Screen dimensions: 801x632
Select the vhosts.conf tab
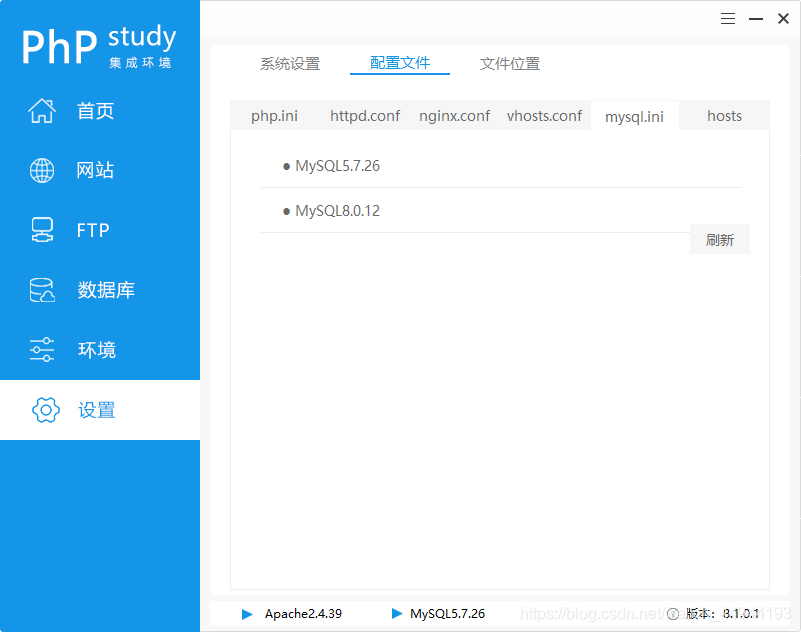pyautogui.click(x=544, y=115)
